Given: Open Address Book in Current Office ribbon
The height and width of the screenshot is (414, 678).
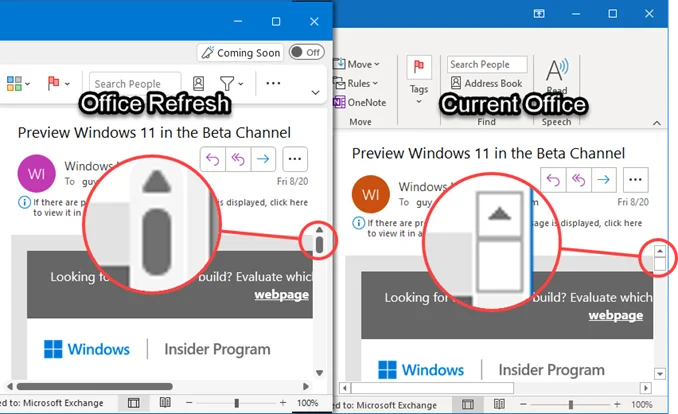Looking at the screenshot, I should (486, 83).
